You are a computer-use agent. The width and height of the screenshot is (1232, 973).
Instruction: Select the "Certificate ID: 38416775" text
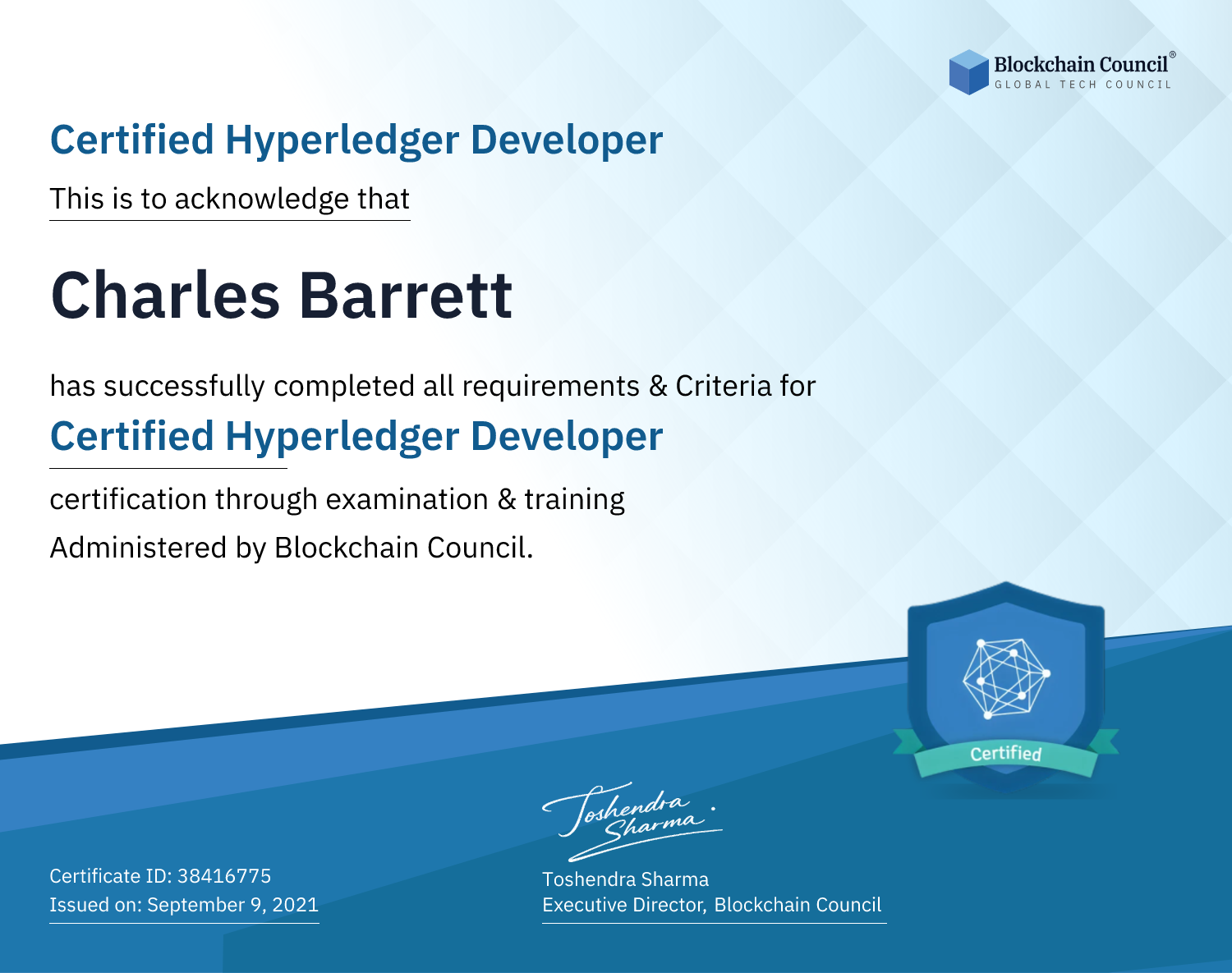[160, 876]
